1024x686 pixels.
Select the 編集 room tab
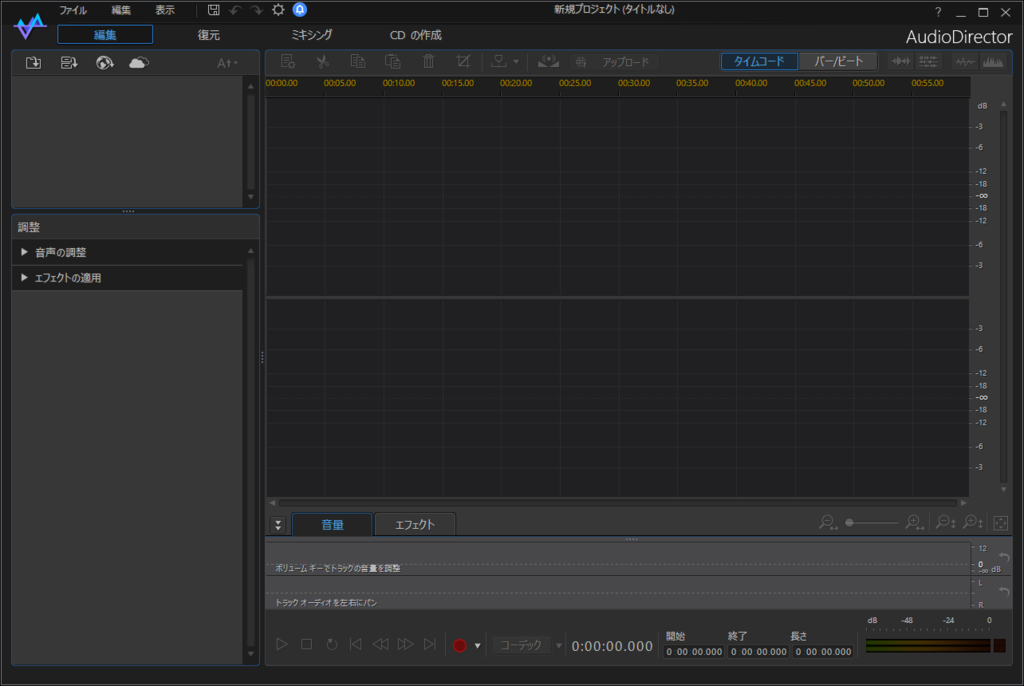click(x=105, y=35)
